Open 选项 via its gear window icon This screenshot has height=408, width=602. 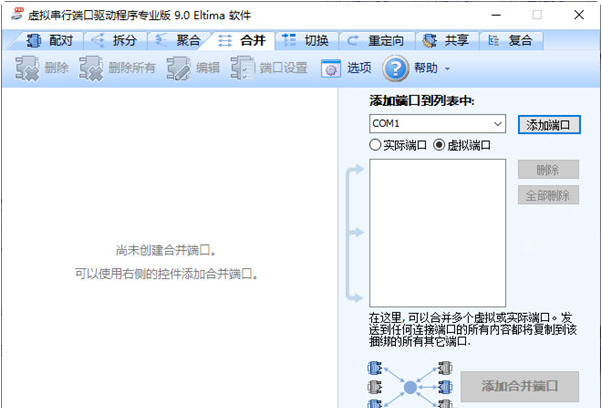pos(331,68)
